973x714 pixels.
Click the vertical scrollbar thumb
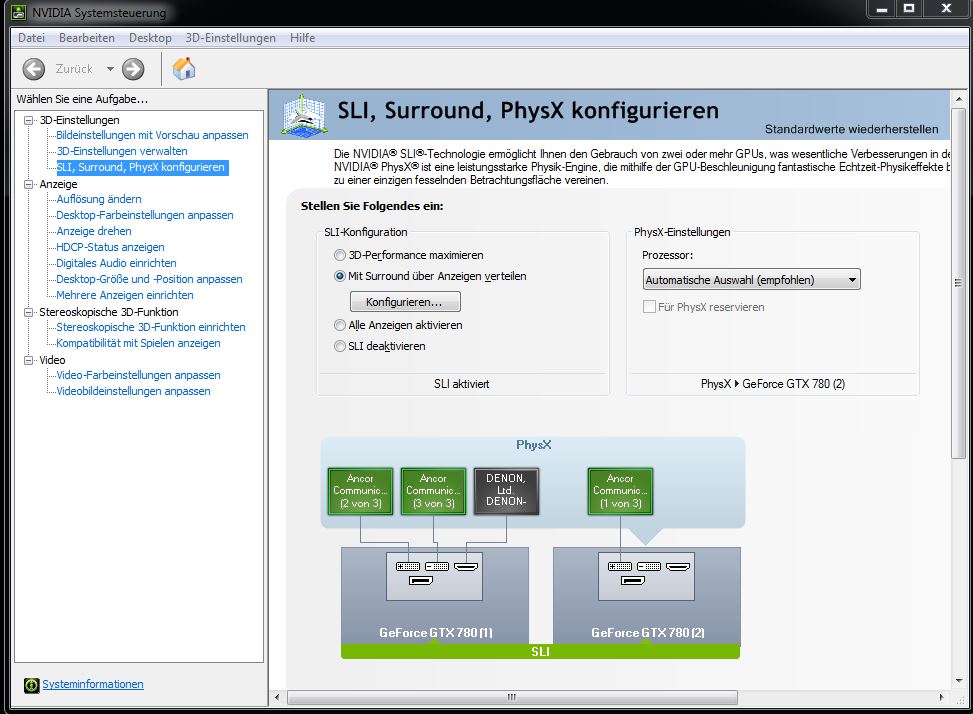(958, 283)
